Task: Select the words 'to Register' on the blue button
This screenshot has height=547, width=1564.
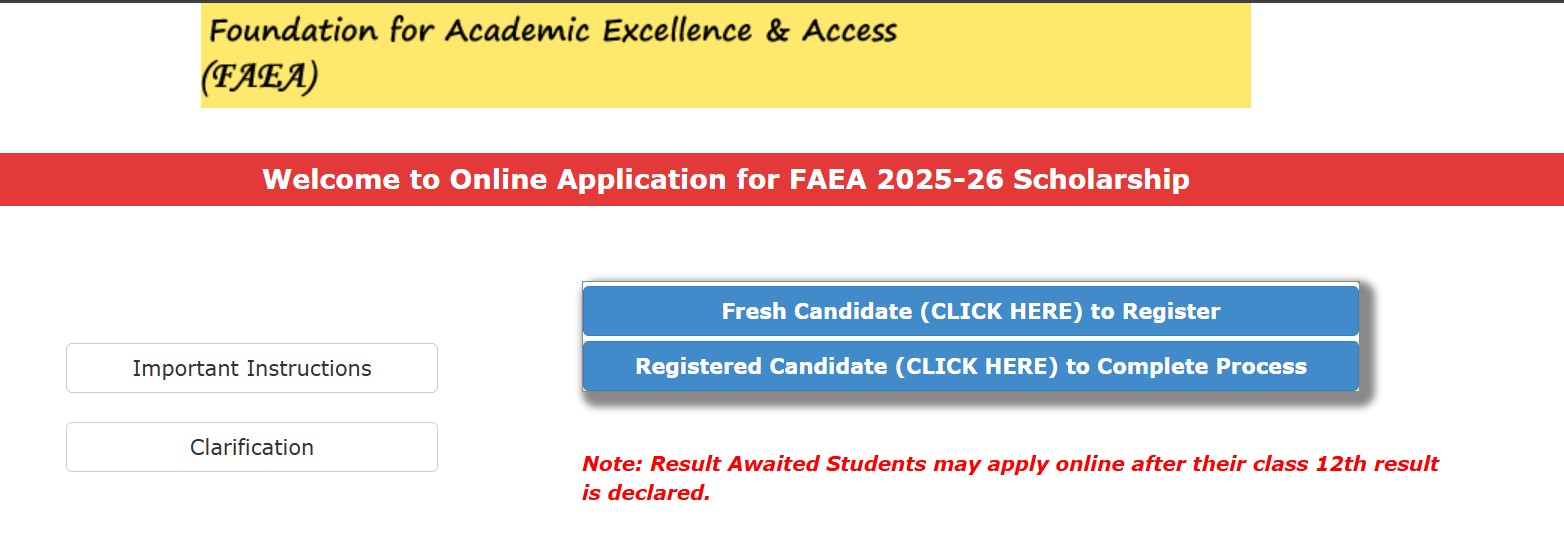Action: tap(1156, 311)
